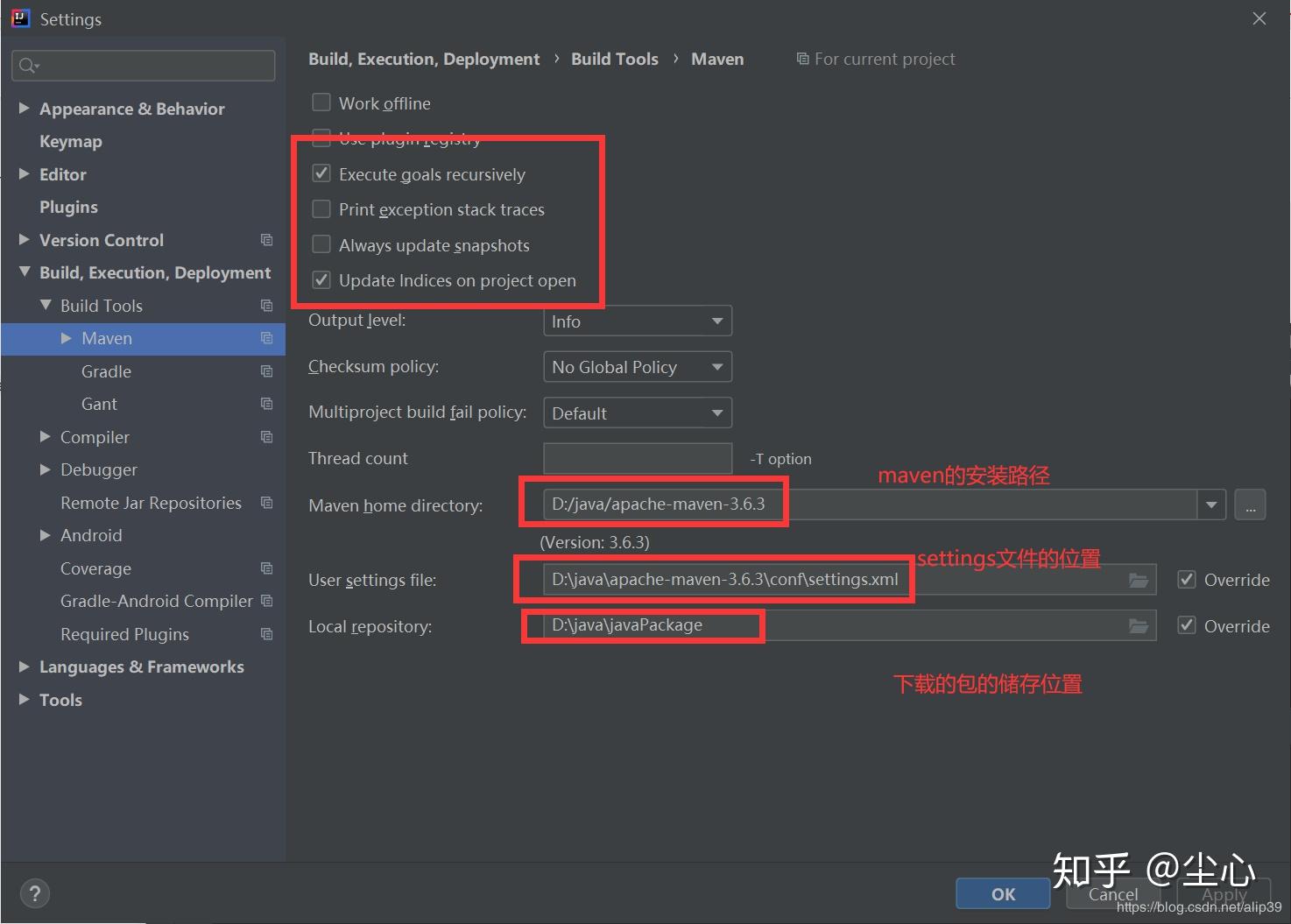Image resolution: width=1291 pixels, height=924 pixels.
Task: Open Coverage settings page
Action: [x=95, y=568]
